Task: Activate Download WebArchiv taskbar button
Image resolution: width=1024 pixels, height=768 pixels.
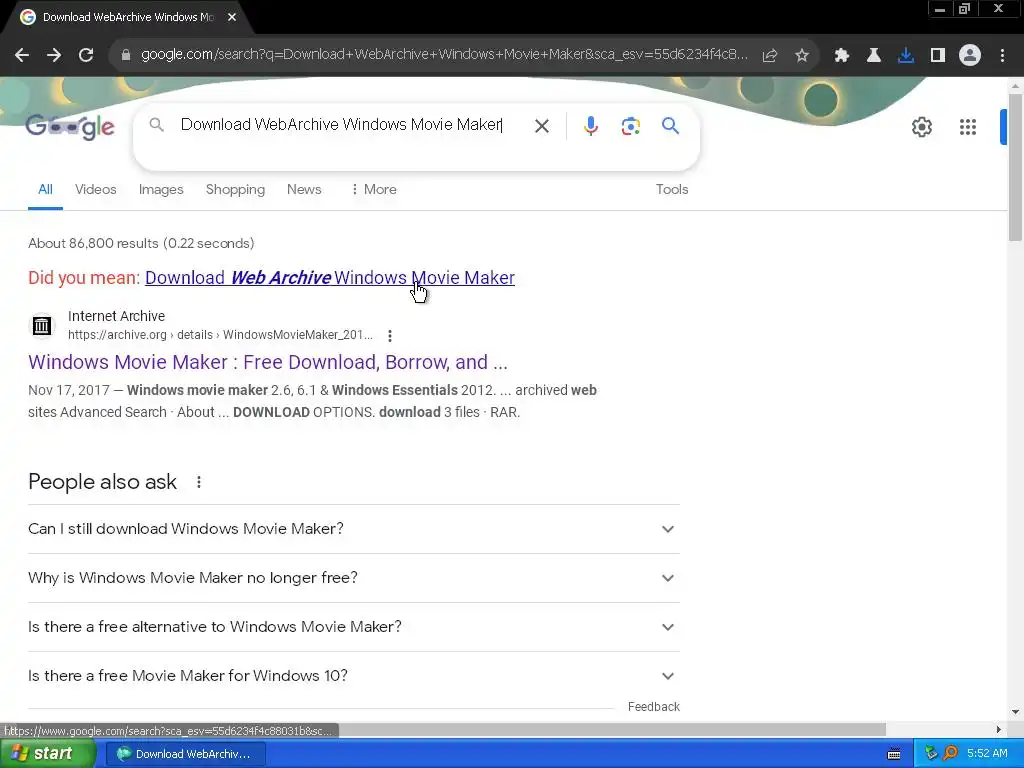Action: [x=185, y=754]
